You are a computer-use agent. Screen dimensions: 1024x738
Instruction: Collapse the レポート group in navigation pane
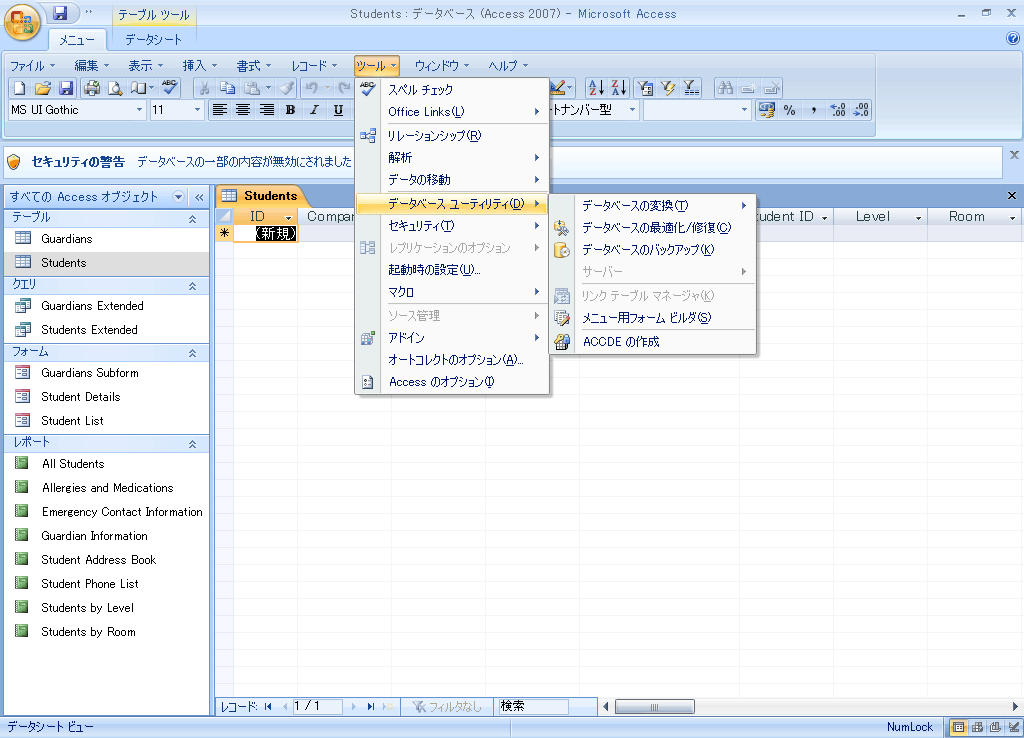click(192, 444)
